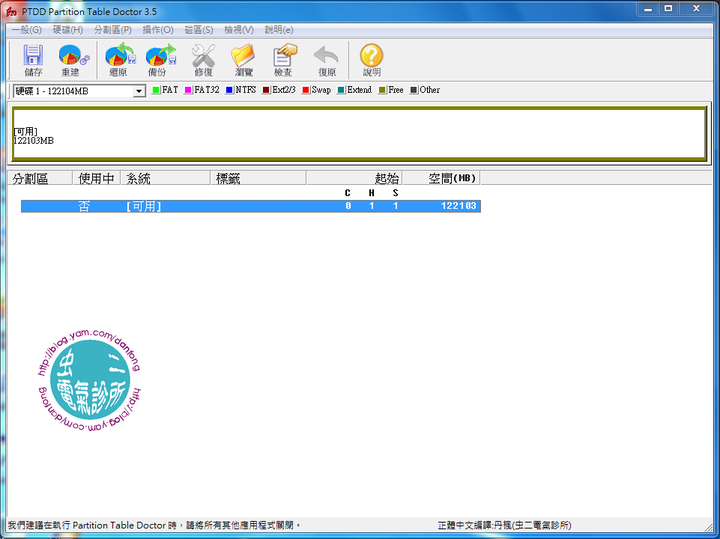Select the [可用] 122103MB disk map block
720x539 pixels.
(x=359, y=134)
